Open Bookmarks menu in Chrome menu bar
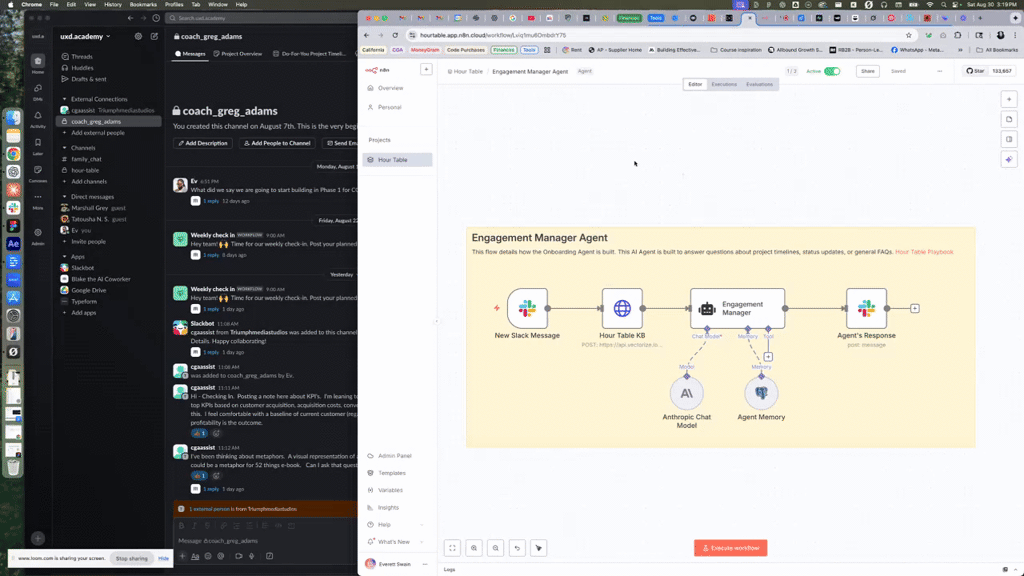1024x576 pixels. [143, 5]
